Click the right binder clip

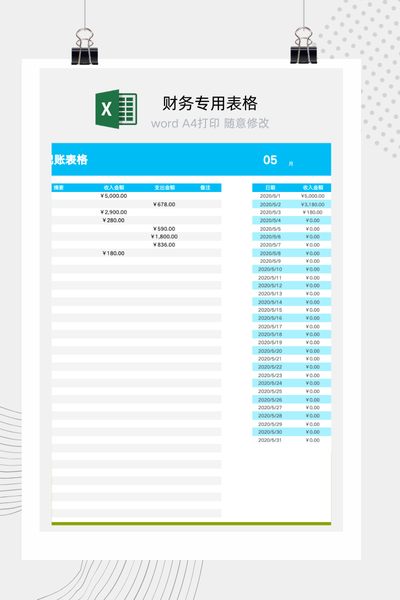304,45
